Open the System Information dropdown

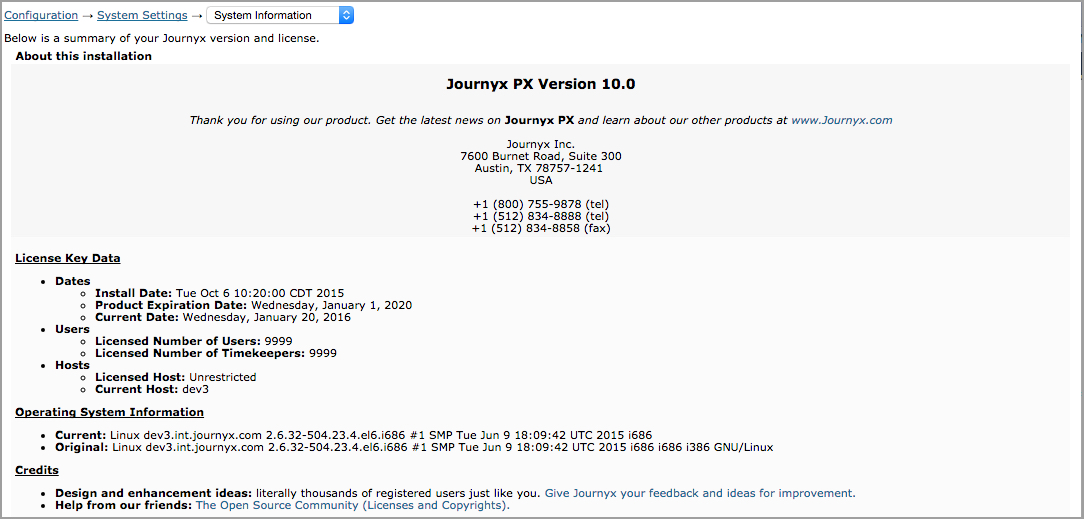(x=280, y=15)
